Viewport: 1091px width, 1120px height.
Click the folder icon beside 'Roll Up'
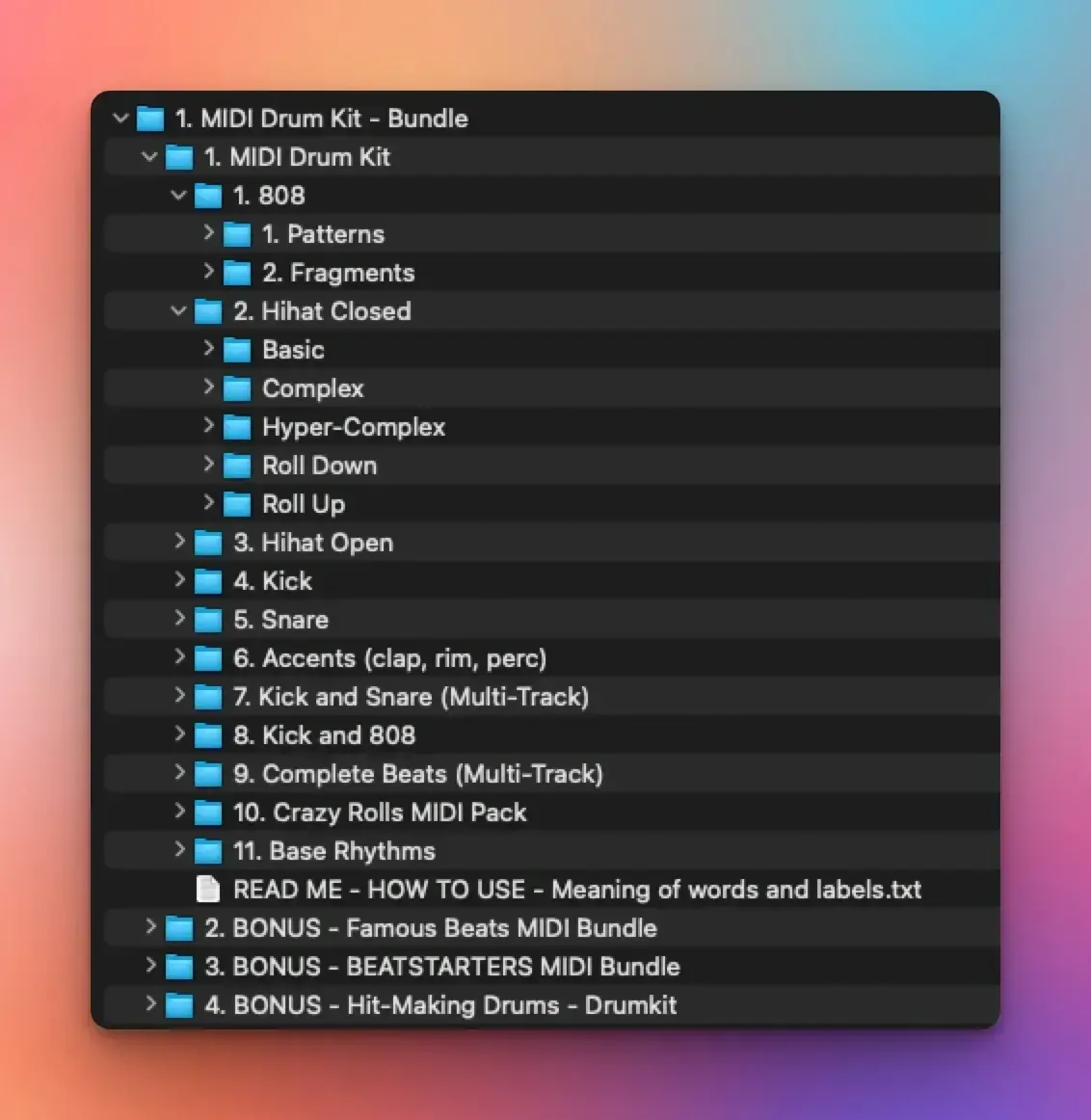(237, 504)
